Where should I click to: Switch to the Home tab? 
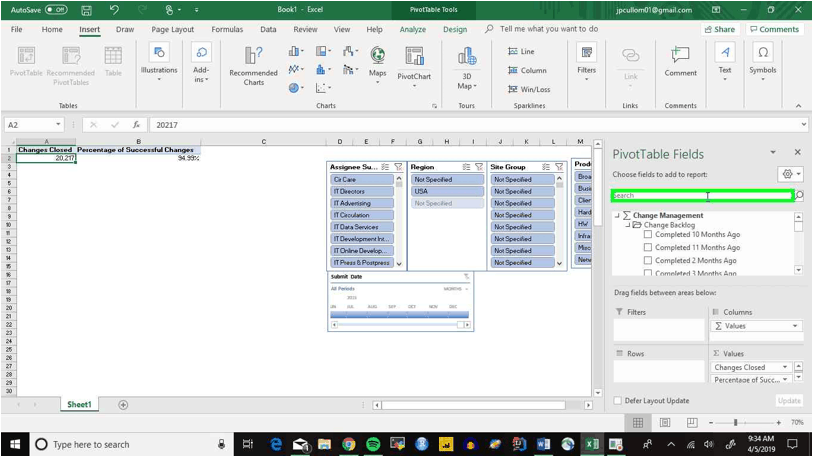(x=52, y=30)
